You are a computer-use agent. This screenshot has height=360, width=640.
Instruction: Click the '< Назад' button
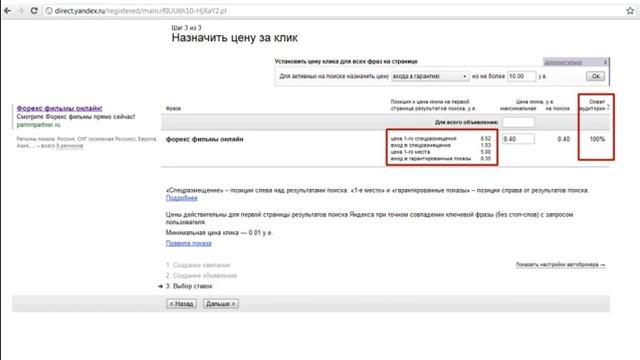coord(182,304)
